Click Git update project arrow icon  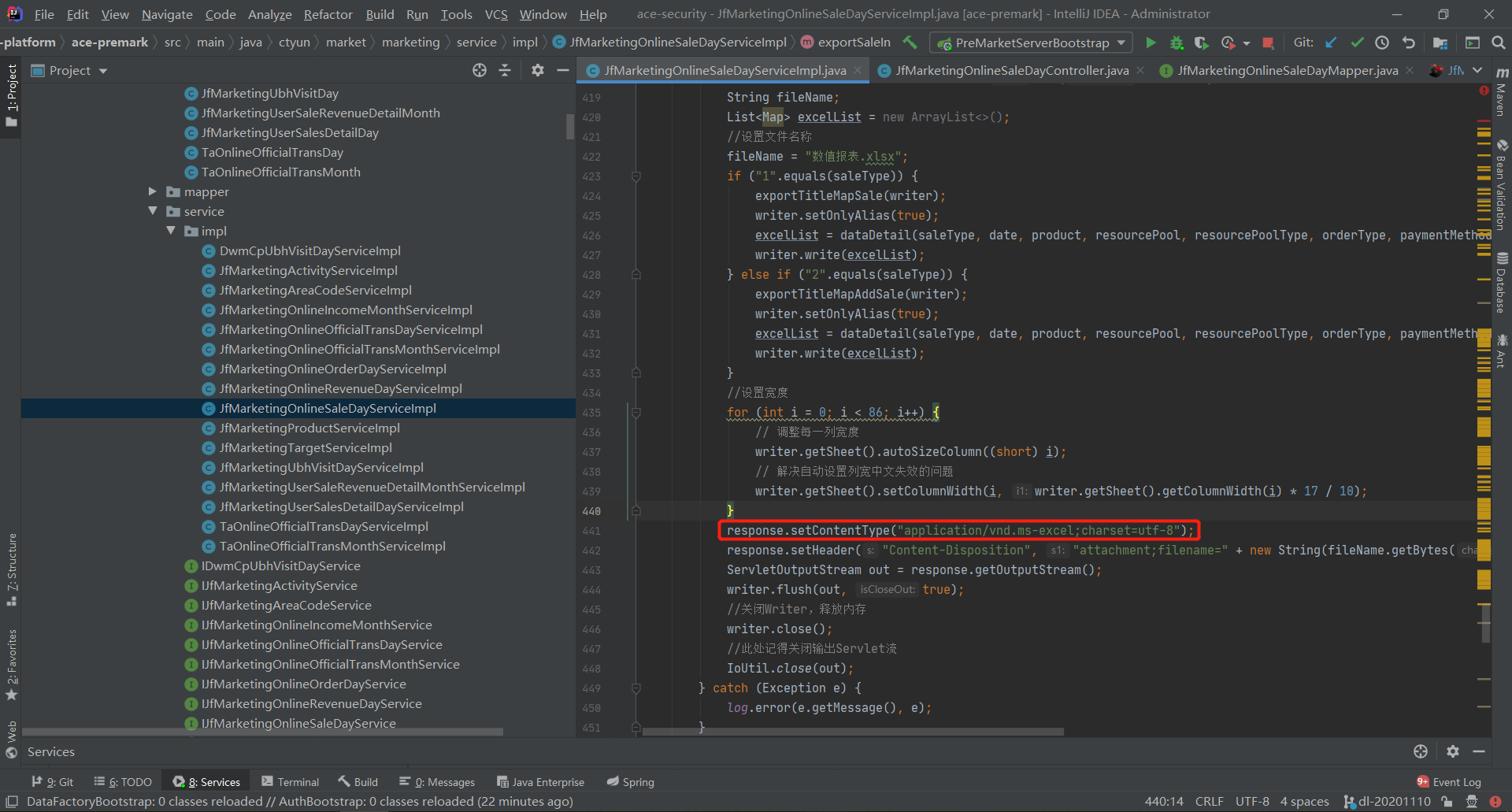coord(1331,43)
